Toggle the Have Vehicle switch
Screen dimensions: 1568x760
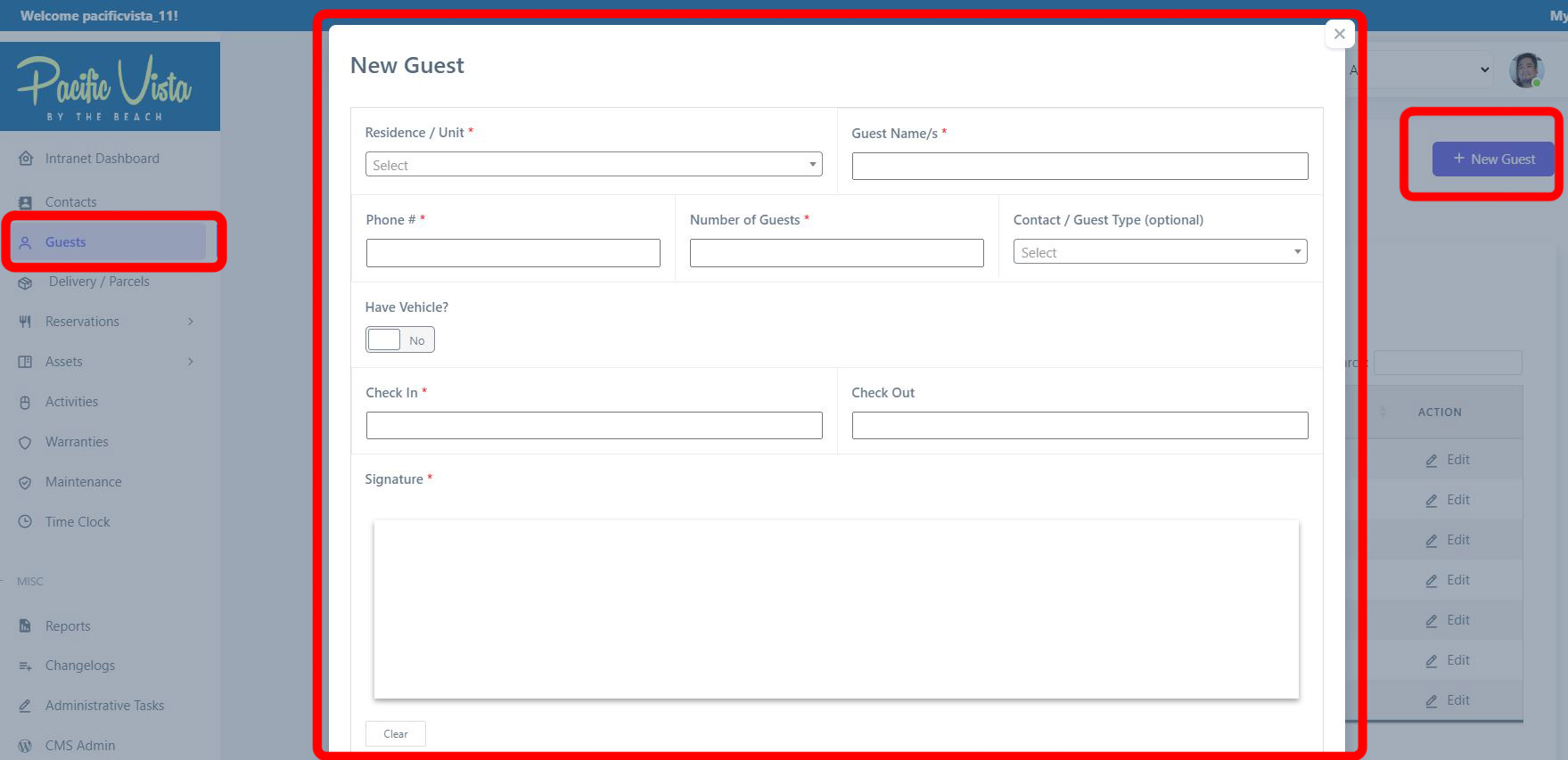click(399, 339)
